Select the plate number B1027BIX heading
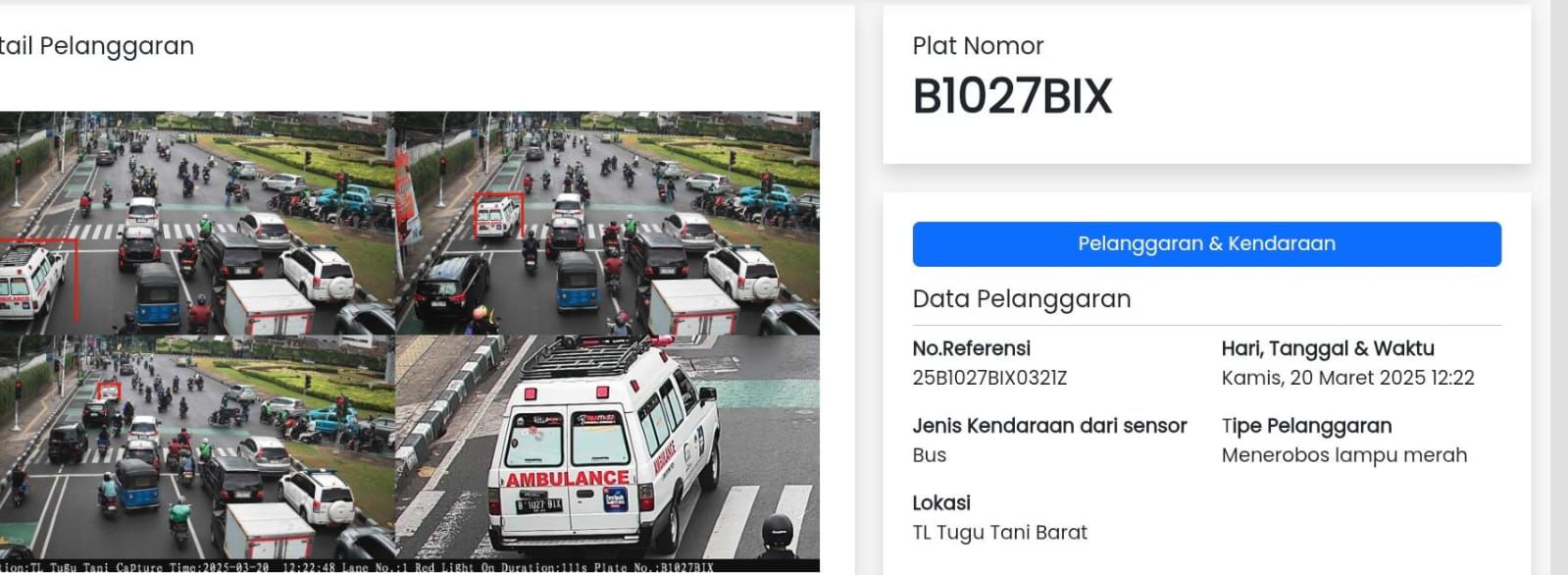The image size is (1568, 575). pos(1012,96)
